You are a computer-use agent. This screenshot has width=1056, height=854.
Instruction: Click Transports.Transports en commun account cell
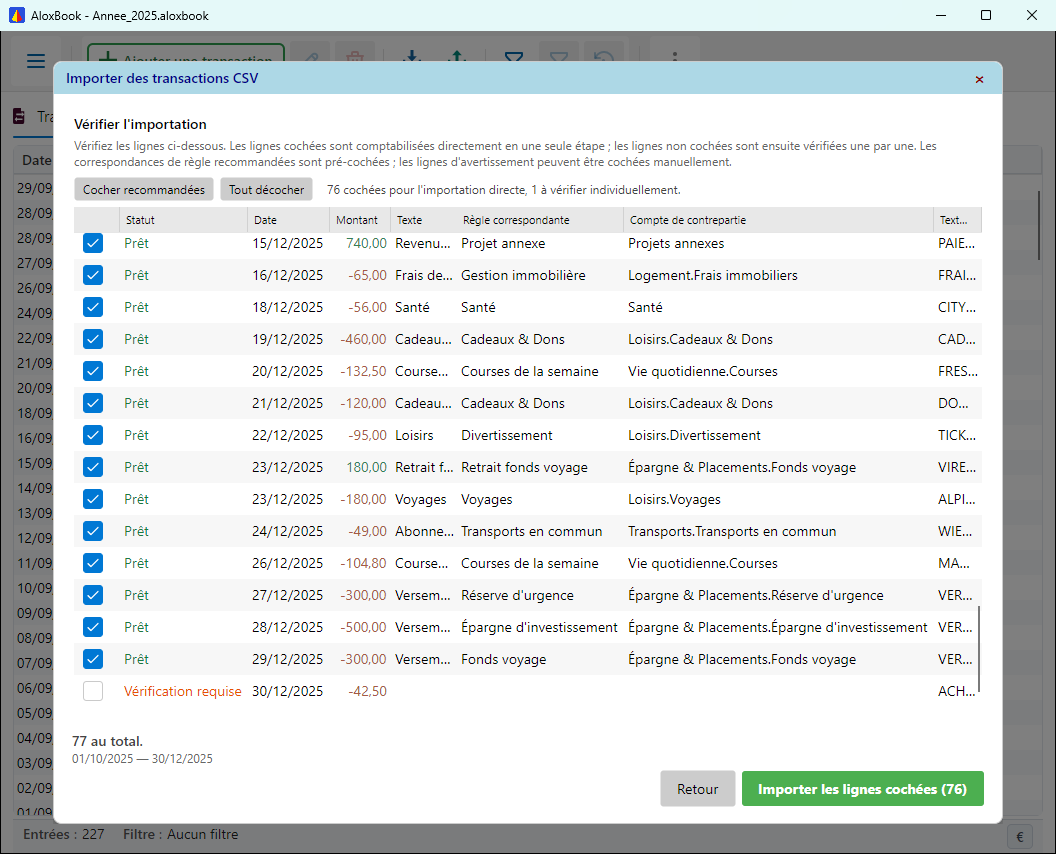coord(732,531)
